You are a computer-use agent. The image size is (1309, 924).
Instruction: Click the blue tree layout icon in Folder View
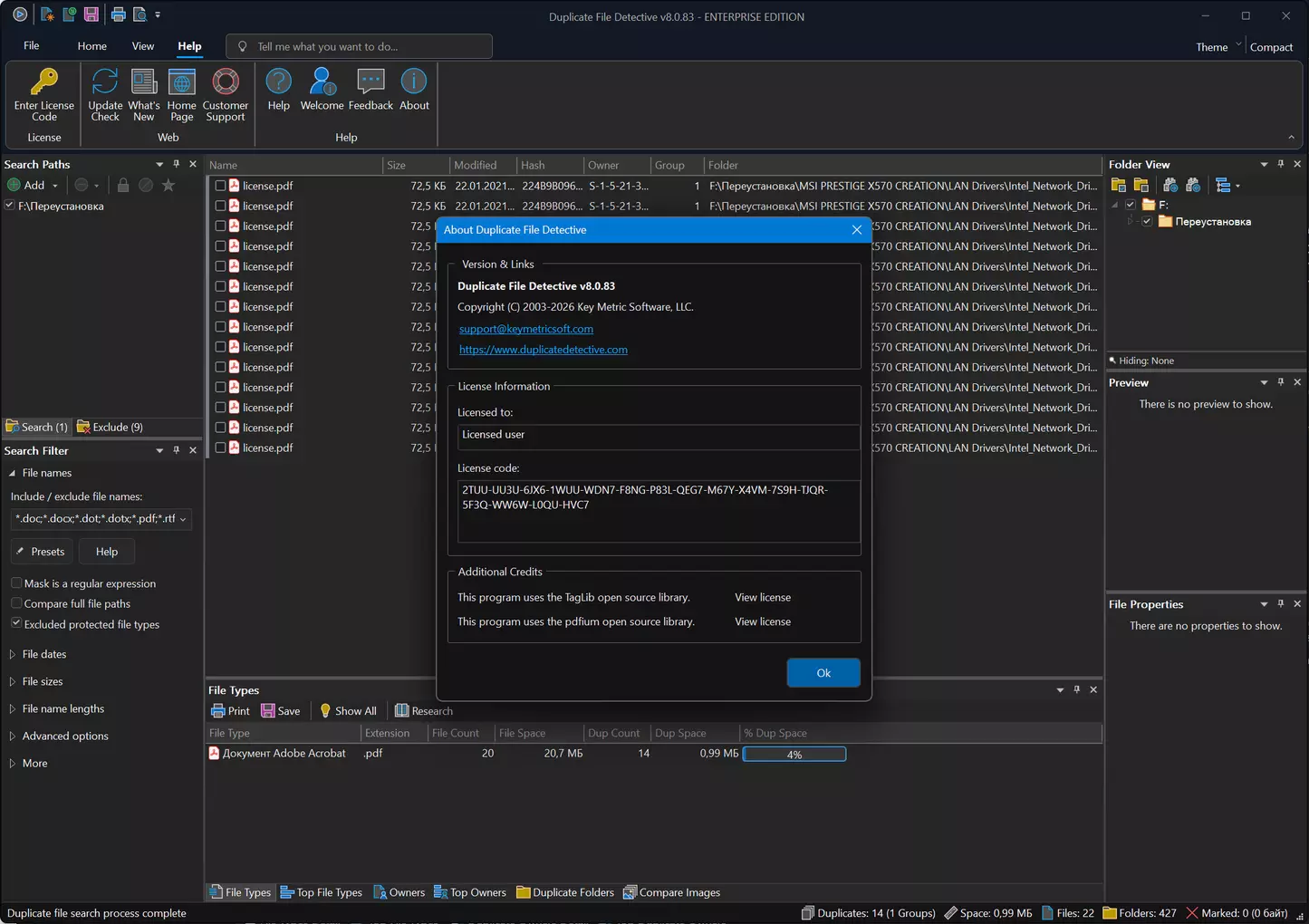(x=1224, y=185)
